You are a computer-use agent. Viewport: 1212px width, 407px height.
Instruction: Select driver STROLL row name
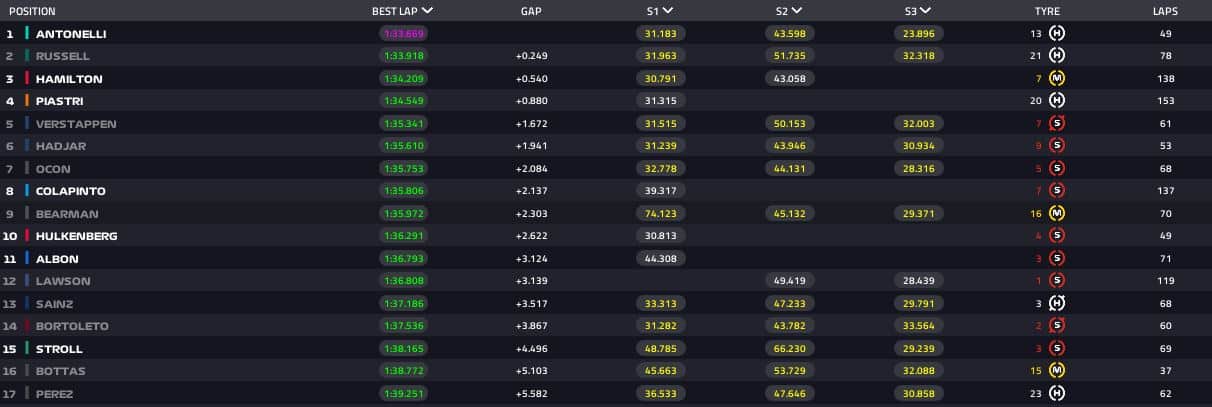click(x=59, y=348)
